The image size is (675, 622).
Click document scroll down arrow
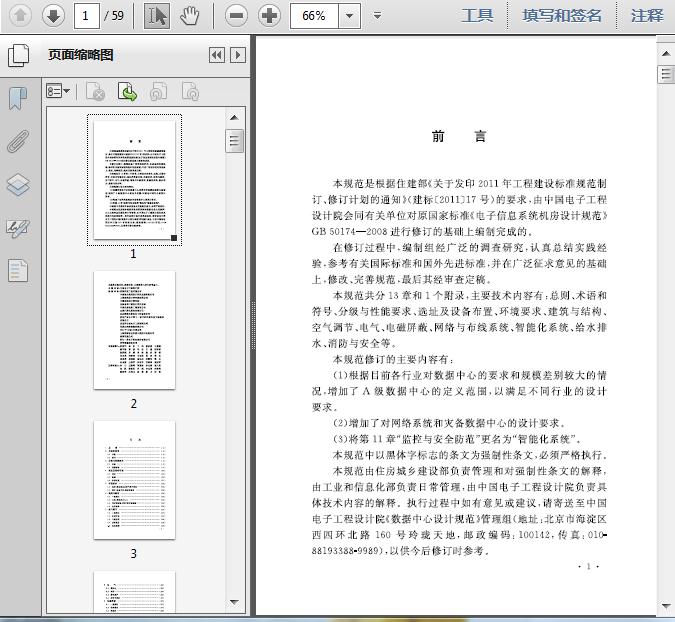click(x=666, y=606)
